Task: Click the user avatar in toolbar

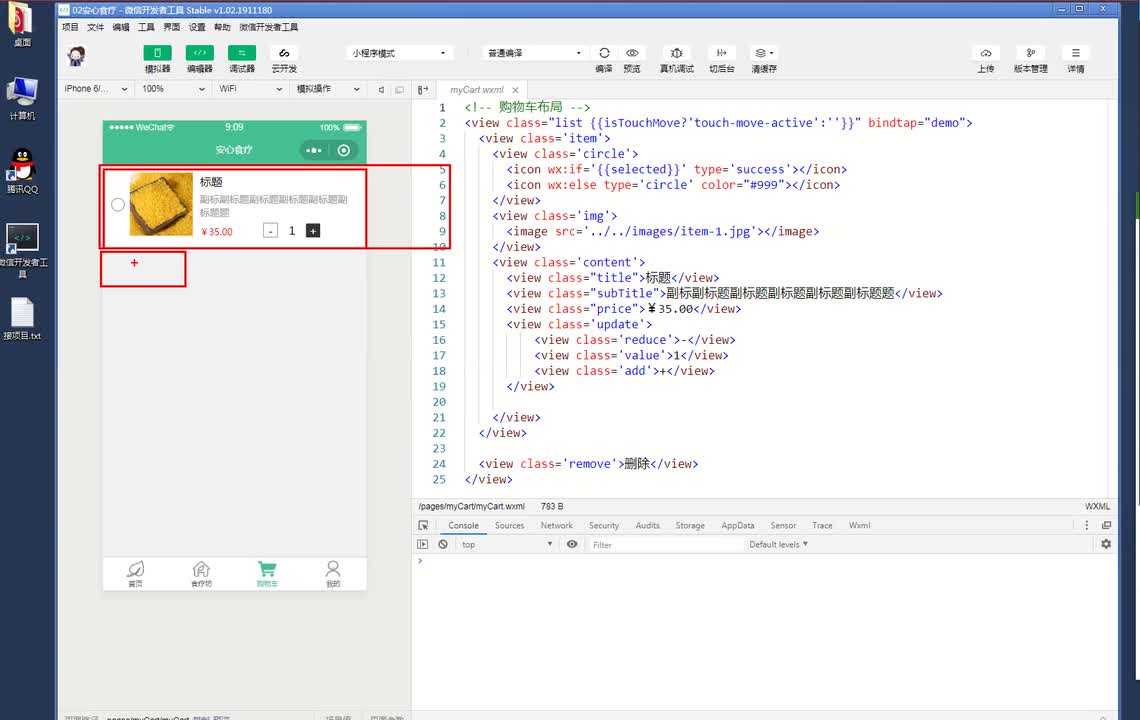Action: coord(76,56)
